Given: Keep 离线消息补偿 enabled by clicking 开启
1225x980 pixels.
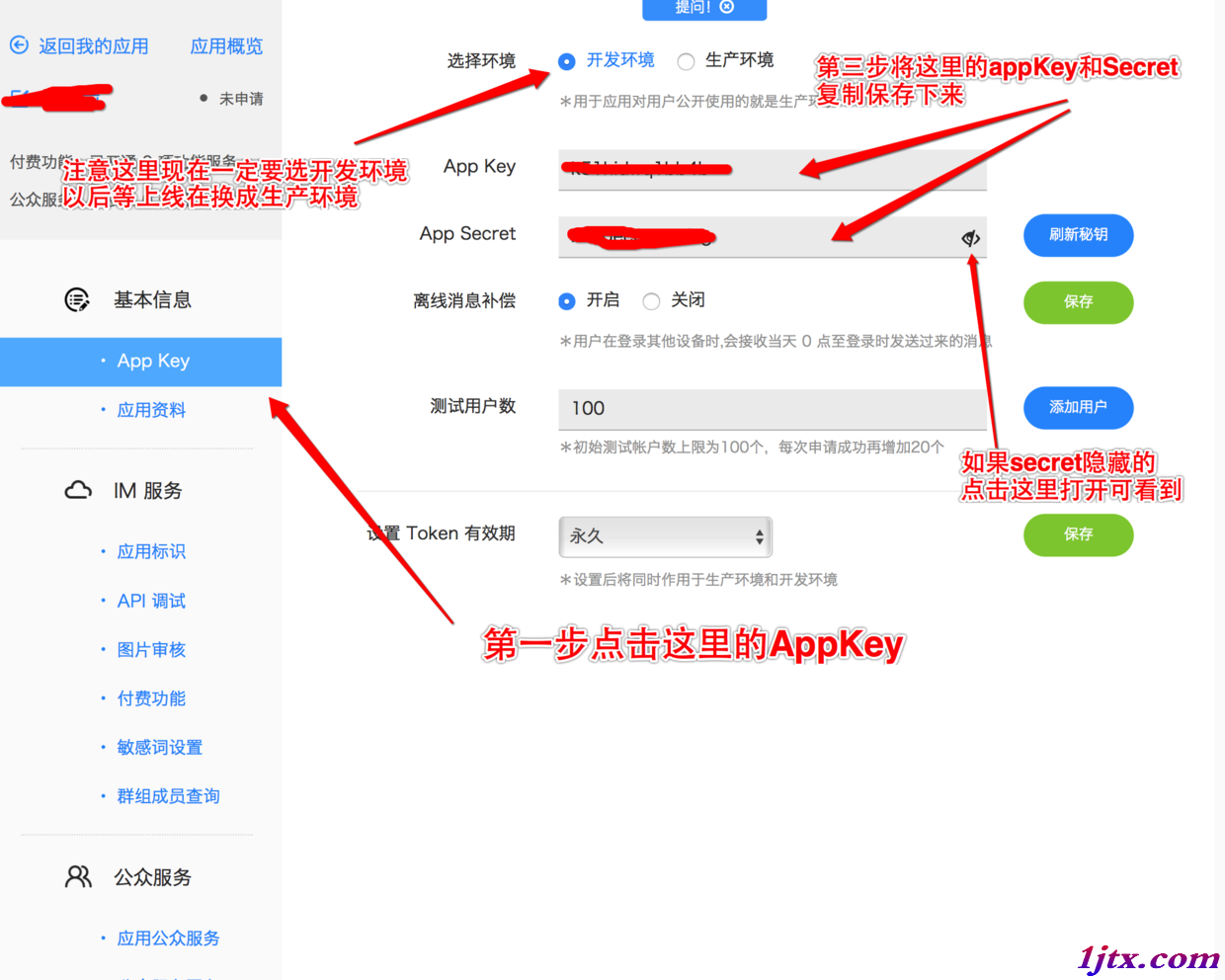Looking at the screenshot, I should (566, 300).
